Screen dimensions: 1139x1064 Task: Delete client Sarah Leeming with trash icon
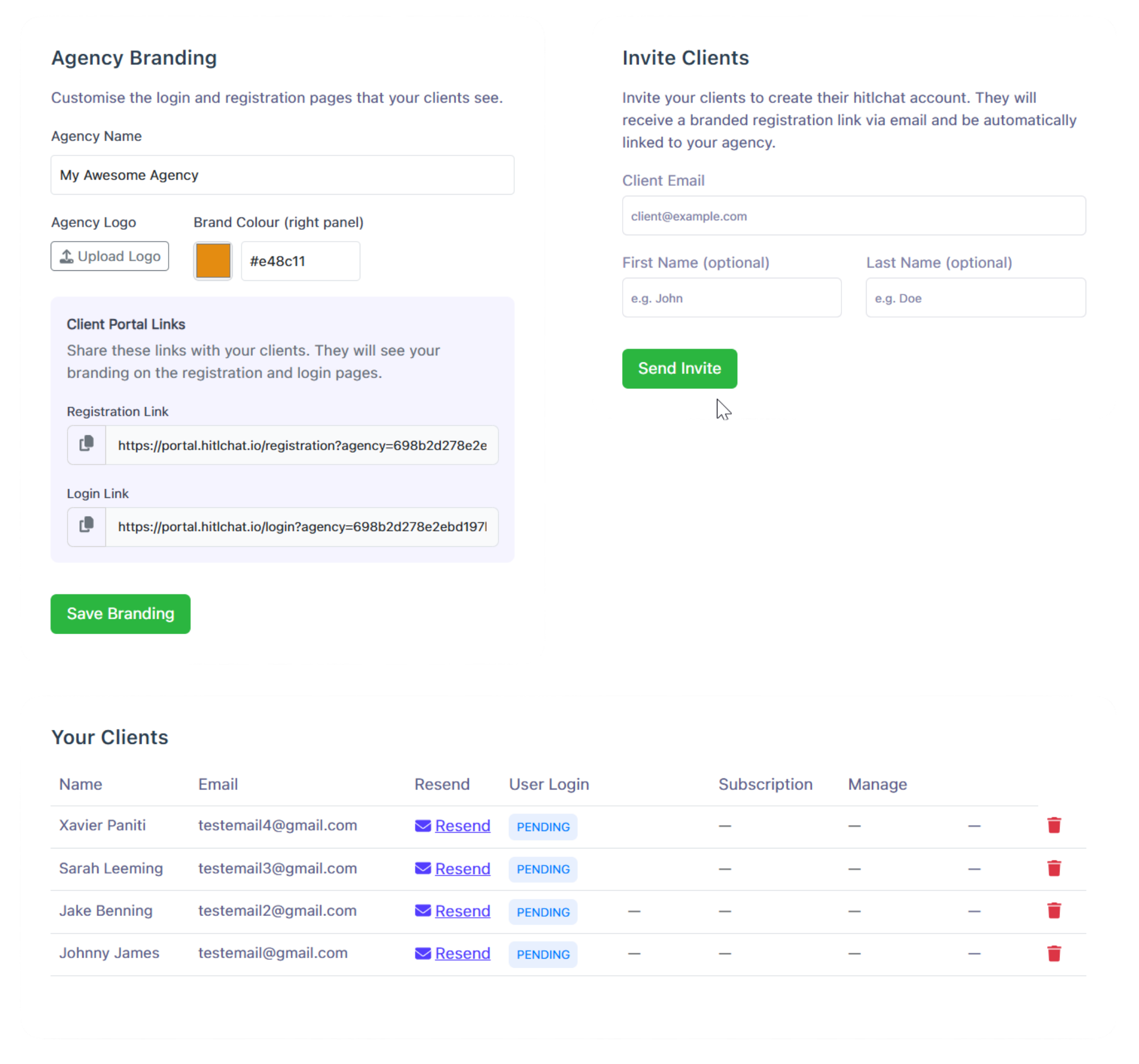coord(1054,868)
